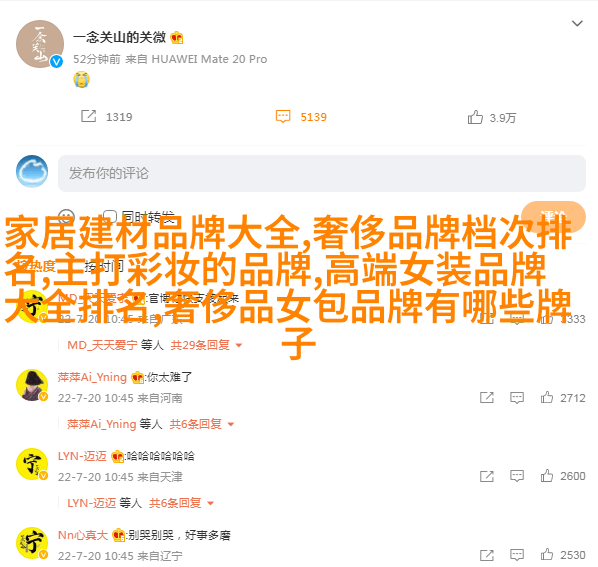Sort comments by 按时间 tab
598x567 pixels.
tap(104, 266)
